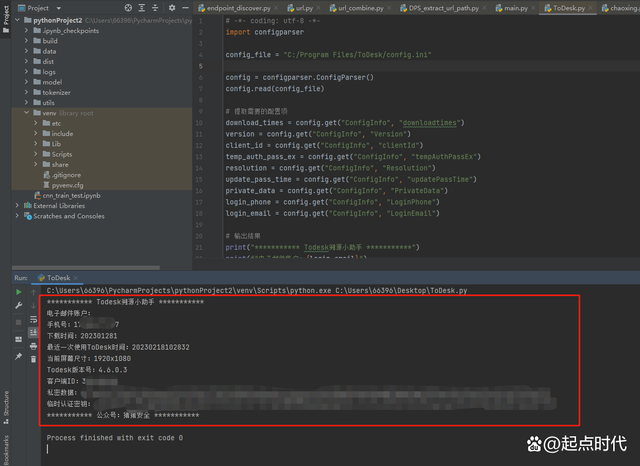Image resolution: width=640 pixels, height=466 pixels.
Task: Open Project panel settings gear
Action: (x=172, y=8)
